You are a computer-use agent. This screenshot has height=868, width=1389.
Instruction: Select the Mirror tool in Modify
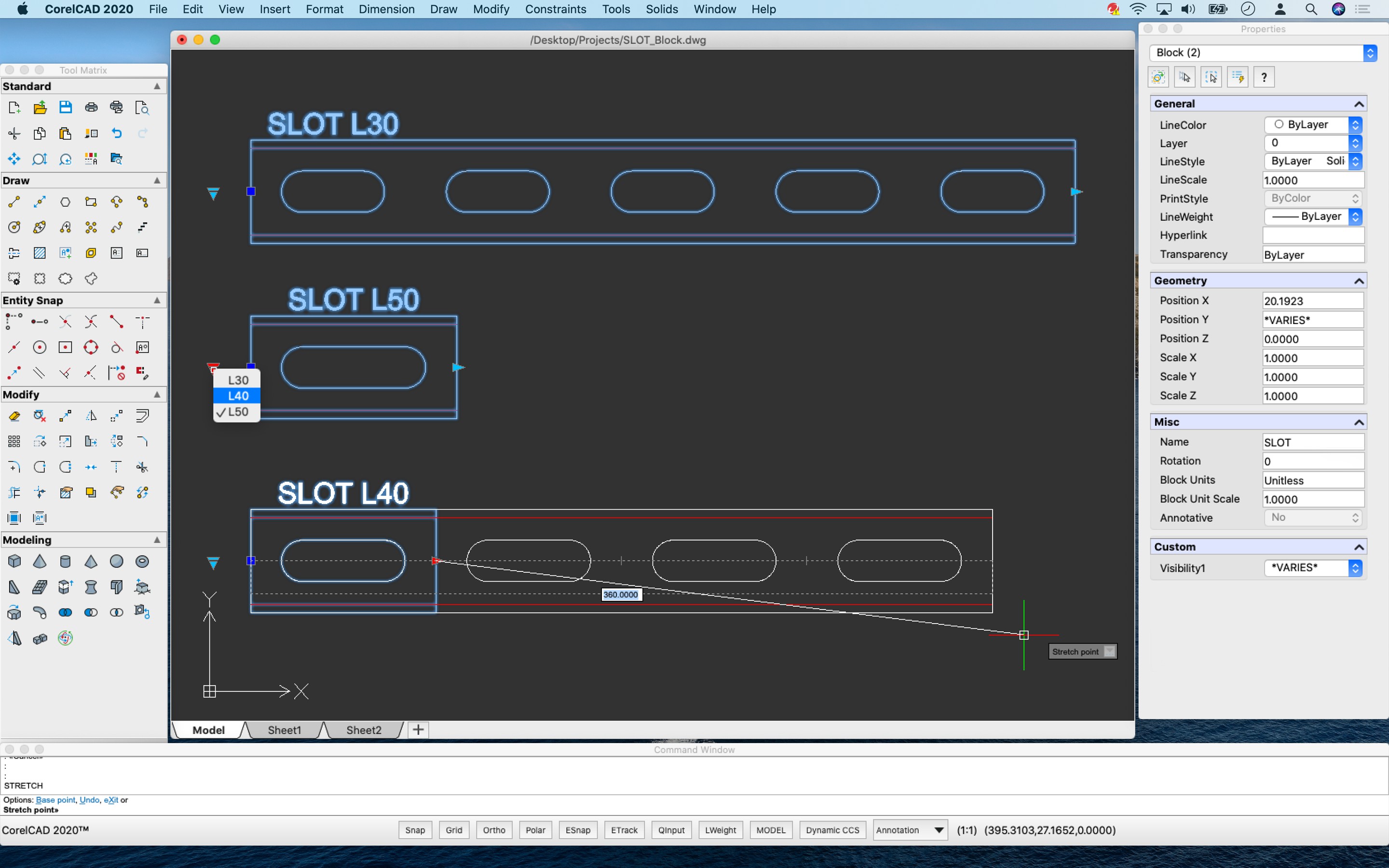pos(91,416)
